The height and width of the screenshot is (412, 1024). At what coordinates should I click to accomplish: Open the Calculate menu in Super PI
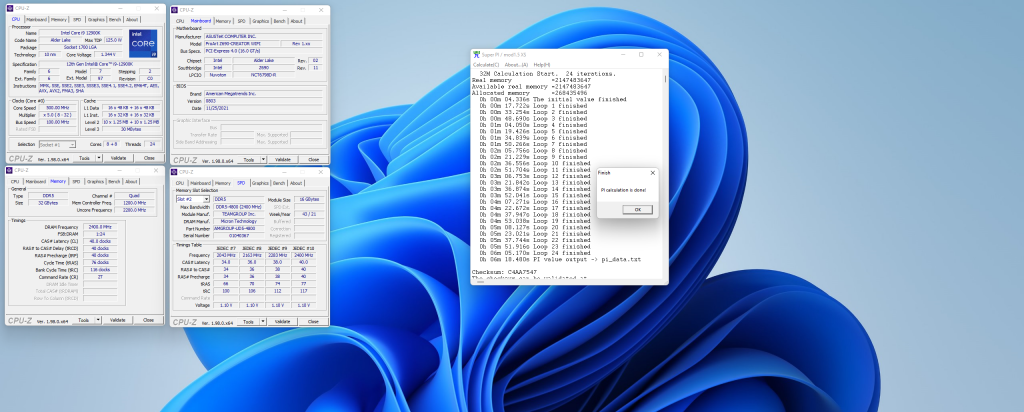486,64
